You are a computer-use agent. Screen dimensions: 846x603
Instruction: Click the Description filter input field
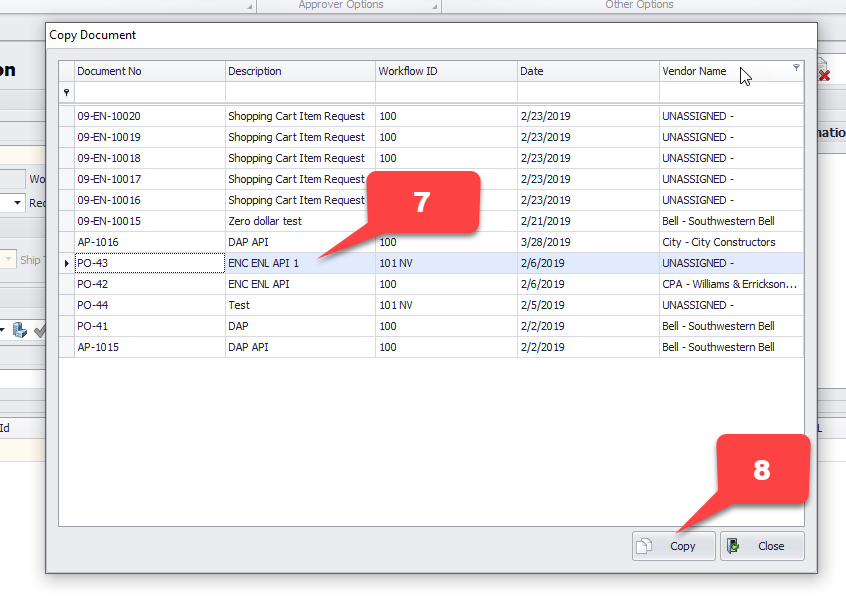click(x=300, y=92)
